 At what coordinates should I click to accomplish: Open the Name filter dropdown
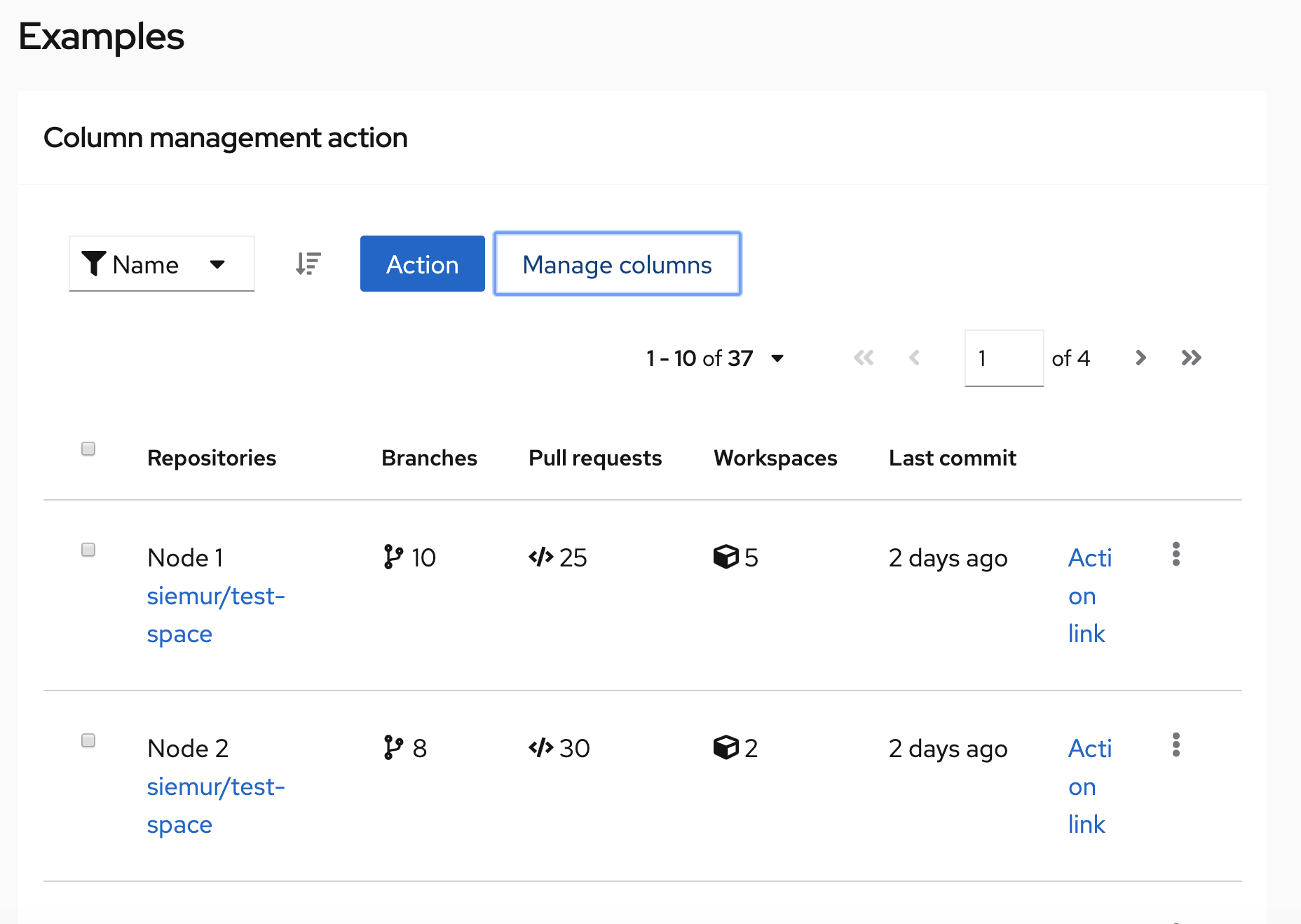point(161,264)
